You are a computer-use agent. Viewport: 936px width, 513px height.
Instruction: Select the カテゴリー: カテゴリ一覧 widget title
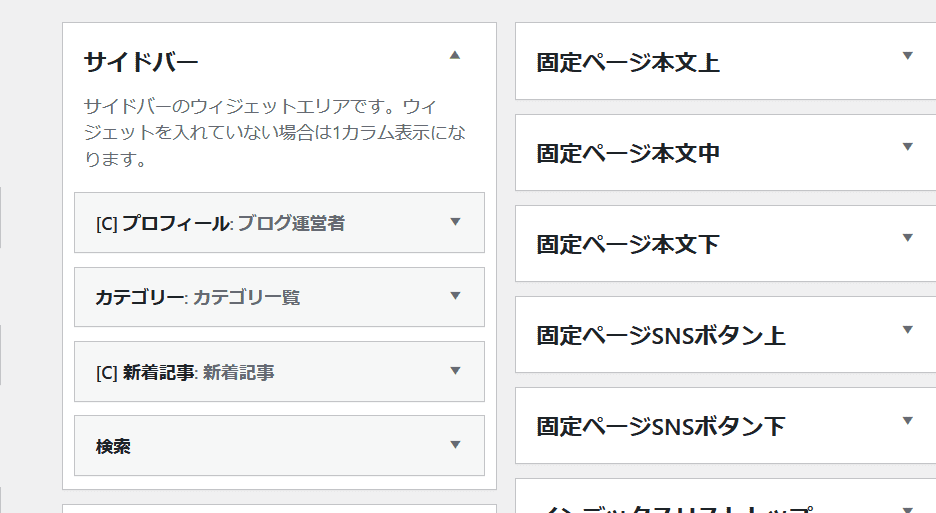click(197, 297)
